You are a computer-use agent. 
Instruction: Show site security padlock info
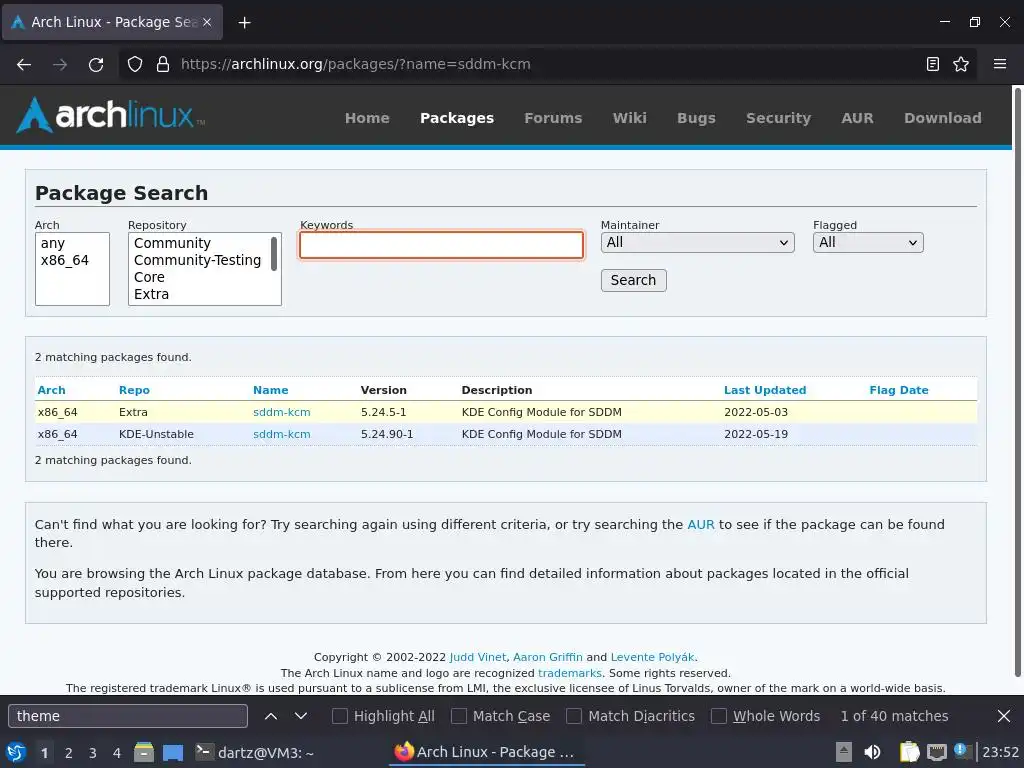click(163, 64)
